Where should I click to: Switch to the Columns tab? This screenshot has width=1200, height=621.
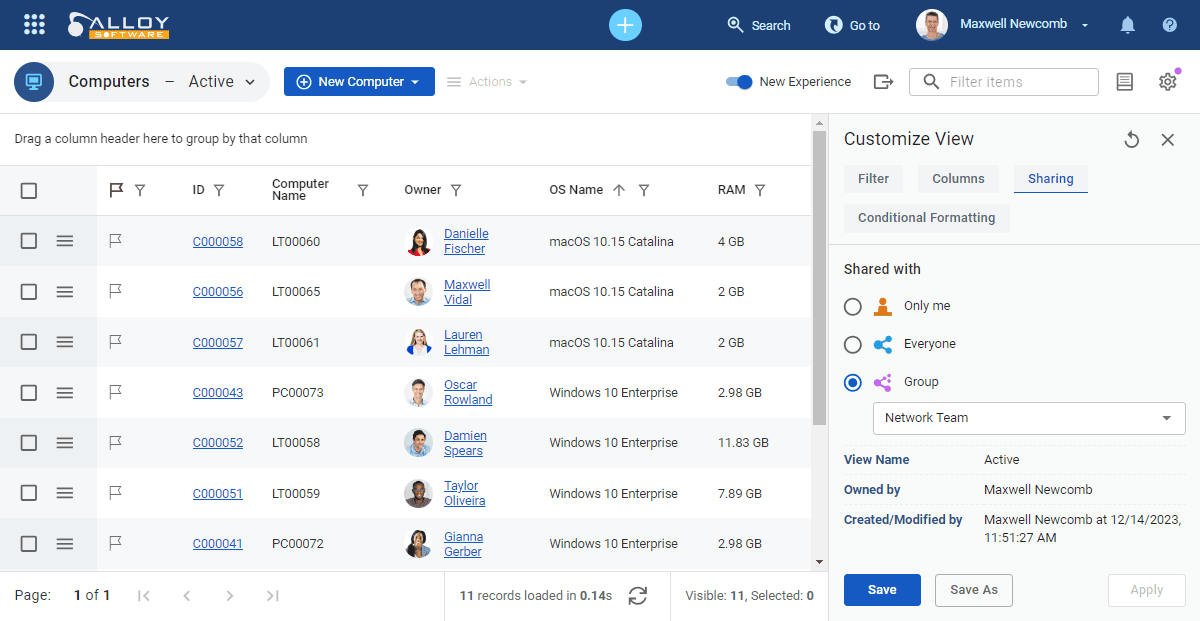(958, 179)
